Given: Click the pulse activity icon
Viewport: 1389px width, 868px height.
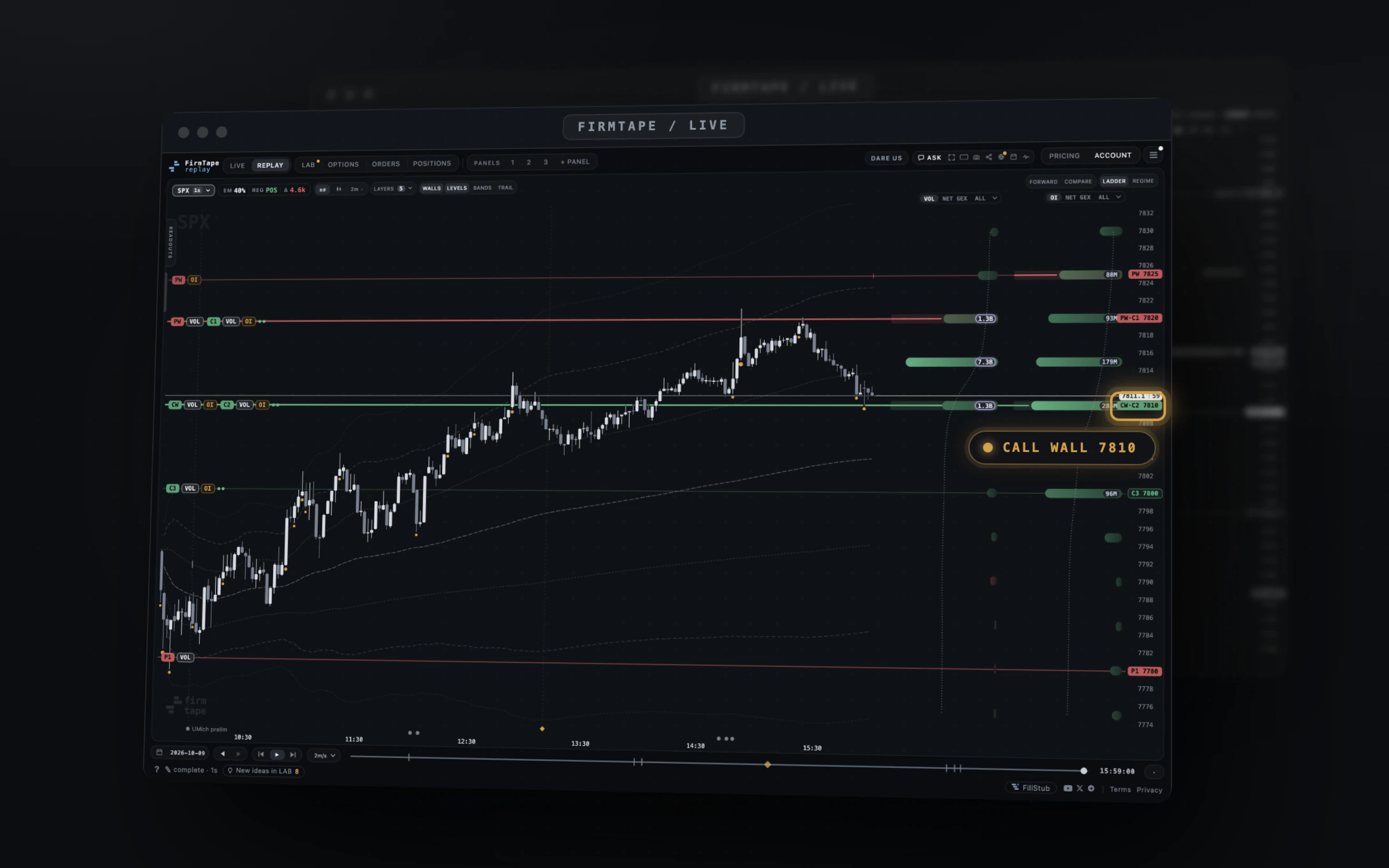Looking at the screenshot, I should [x=1026, y=157].
